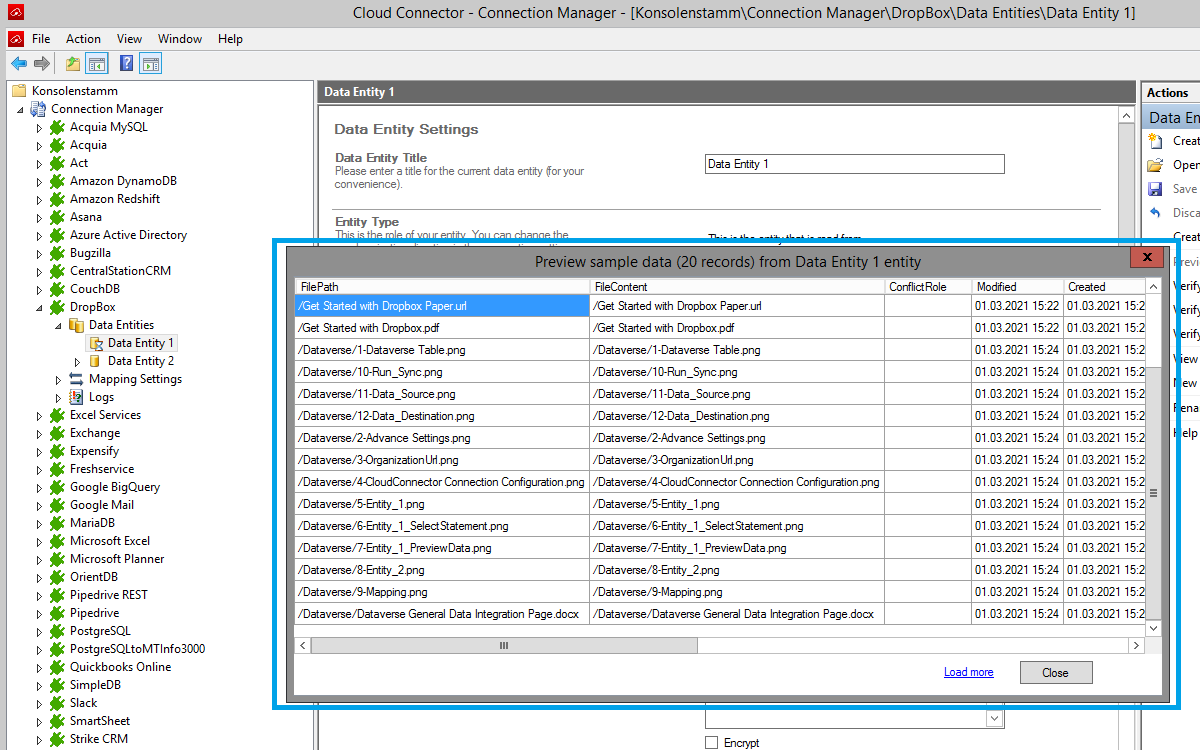The width and height of the screenshot is (1200, 750).
Task: Toggle the Show/Hide Console Tree icon
Action: 97,64
